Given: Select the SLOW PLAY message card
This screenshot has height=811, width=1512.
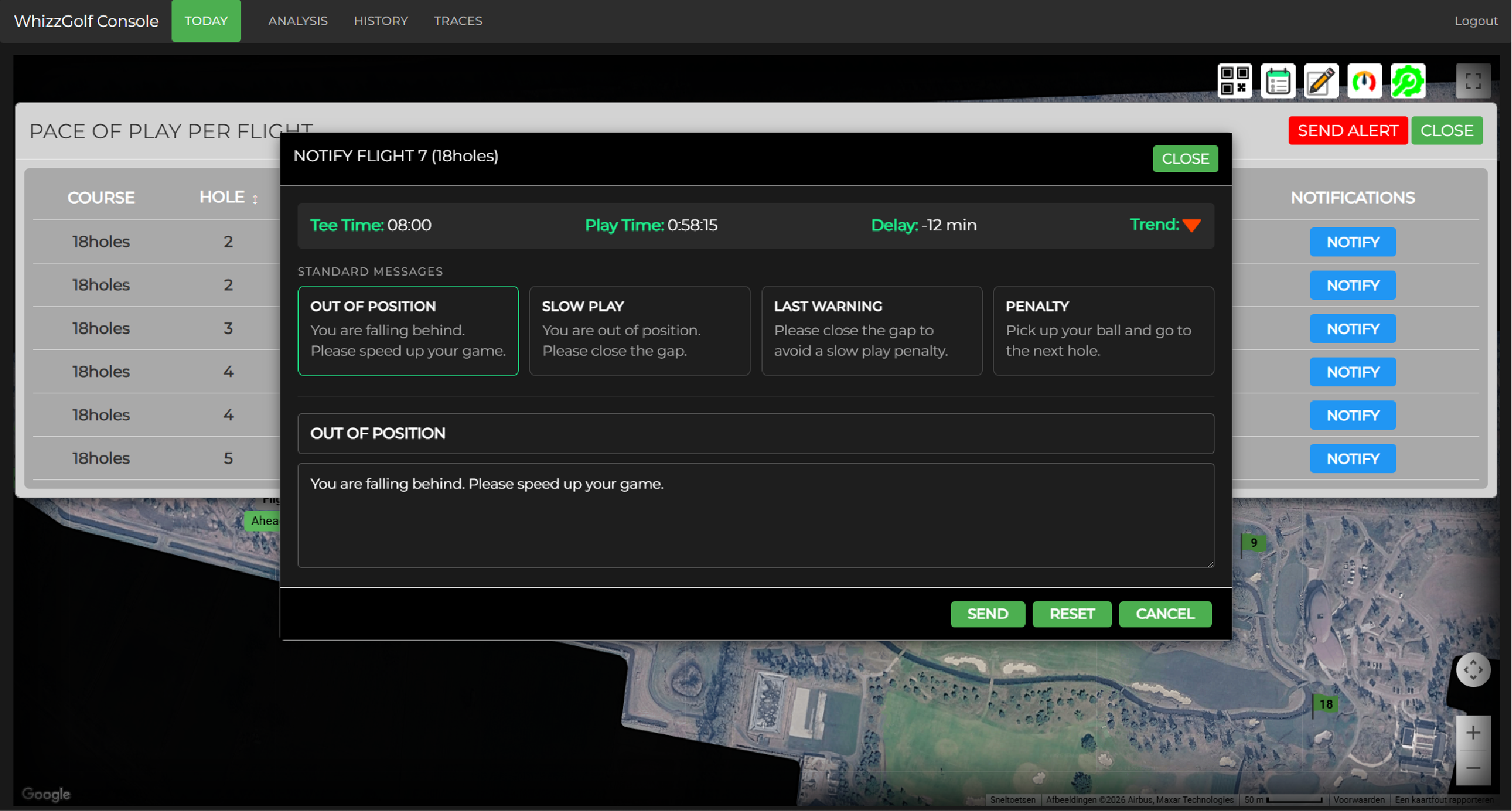Looking at the screenshot, I should [x=640, y=331].
